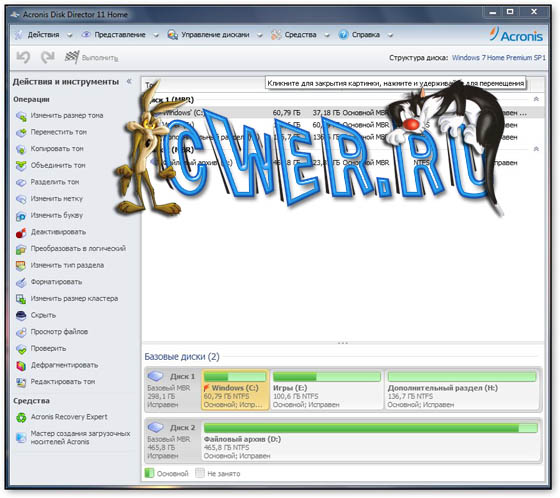
Task: Select the convert to logical icon
Action: click(x=21, y=249)
